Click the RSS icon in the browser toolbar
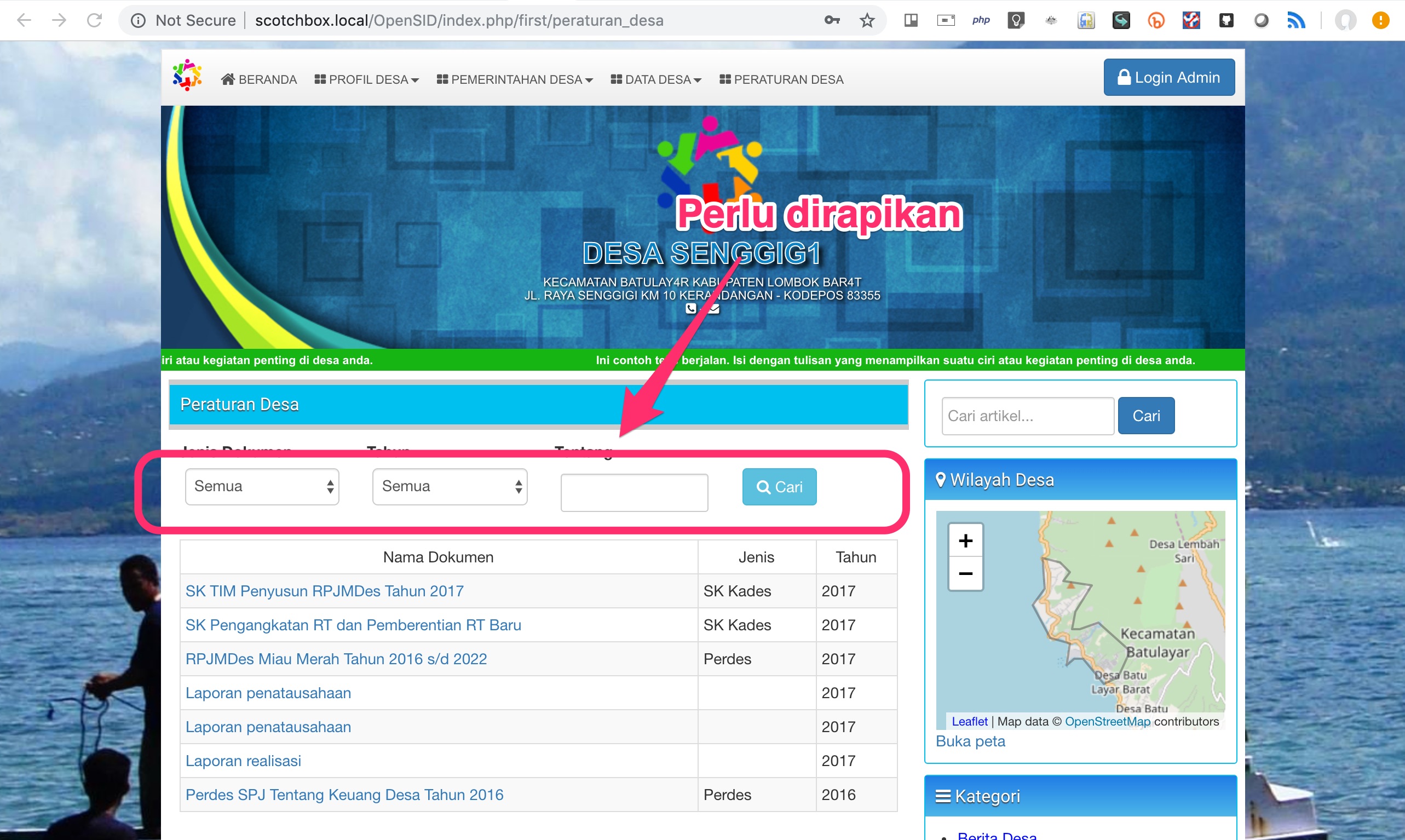Screen dimensions: 1405x840 point(1297,20)
